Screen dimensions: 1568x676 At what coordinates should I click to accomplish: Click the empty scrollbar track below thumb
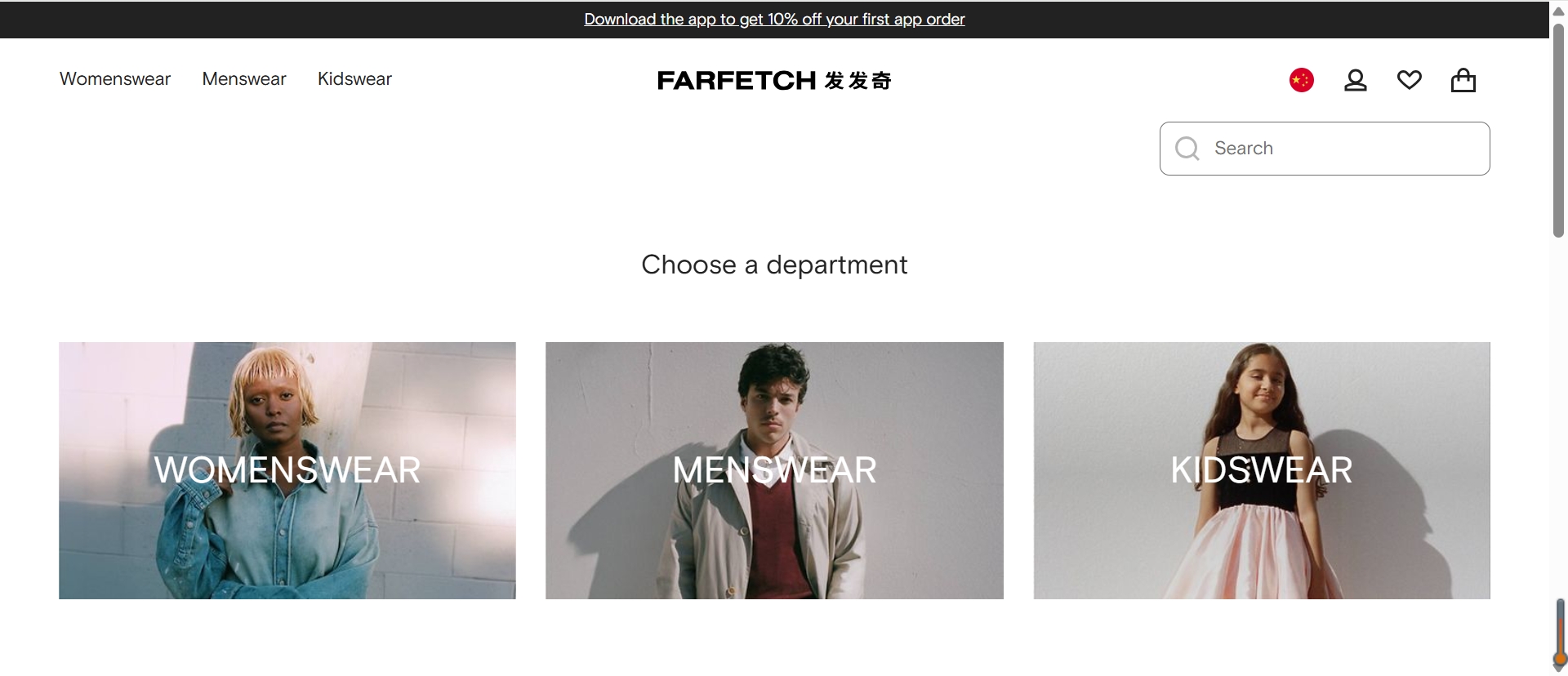1558,416
